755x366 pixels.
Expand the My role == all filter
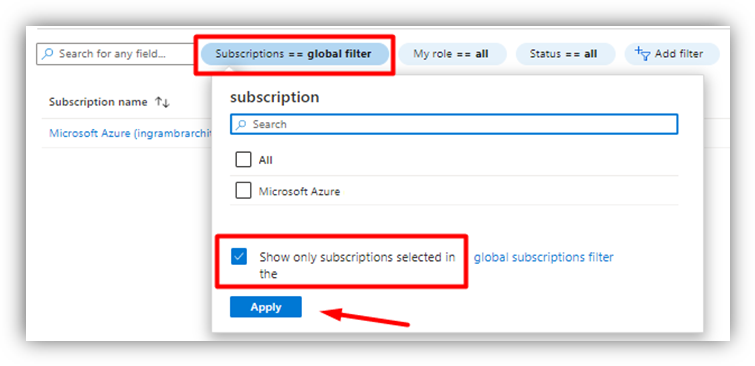[x=452, y=54]
